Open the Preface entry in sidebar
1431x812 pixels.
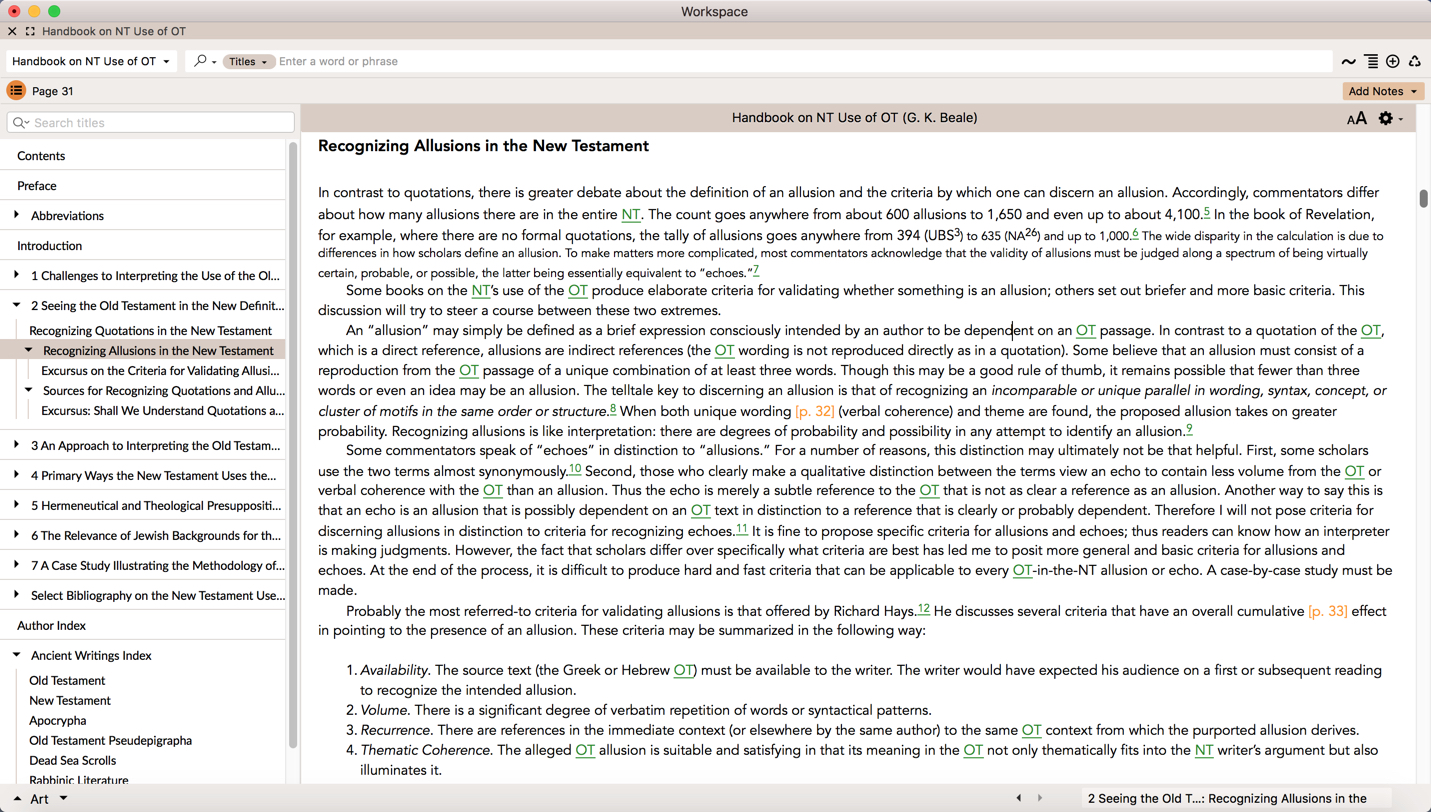pos(36,186)
